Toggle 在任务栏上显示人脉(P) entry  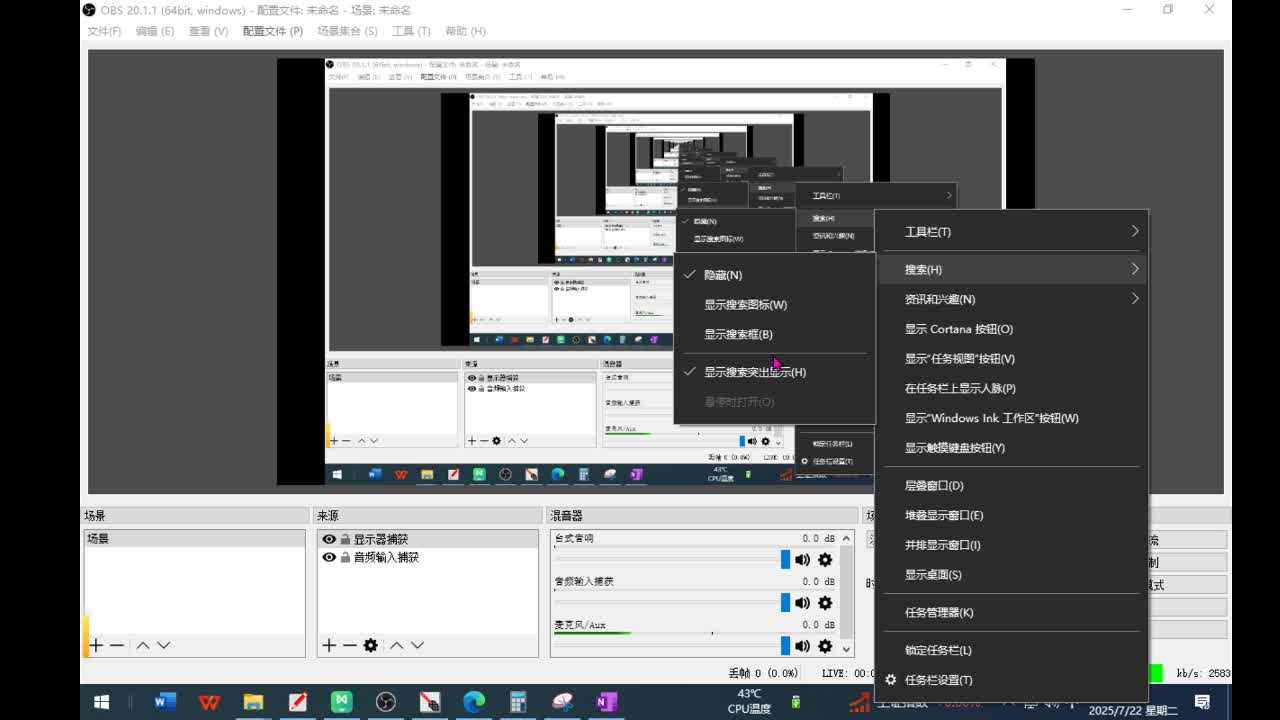coord(1012,388)
